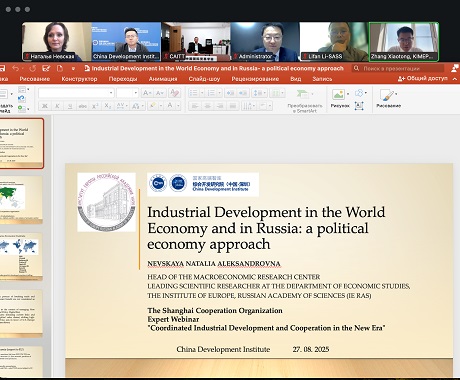460x380 pixels.
Task: Toggle superscript formatting
Action: [x=95, y=106]
